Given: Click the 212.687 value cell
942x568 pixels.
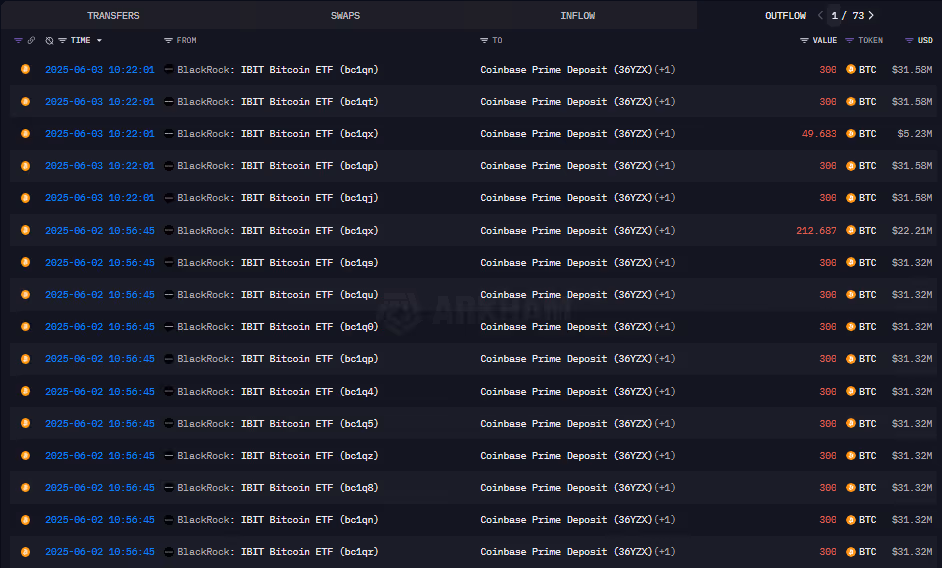Looking at the screenshot, I should [x=816, y=230].
